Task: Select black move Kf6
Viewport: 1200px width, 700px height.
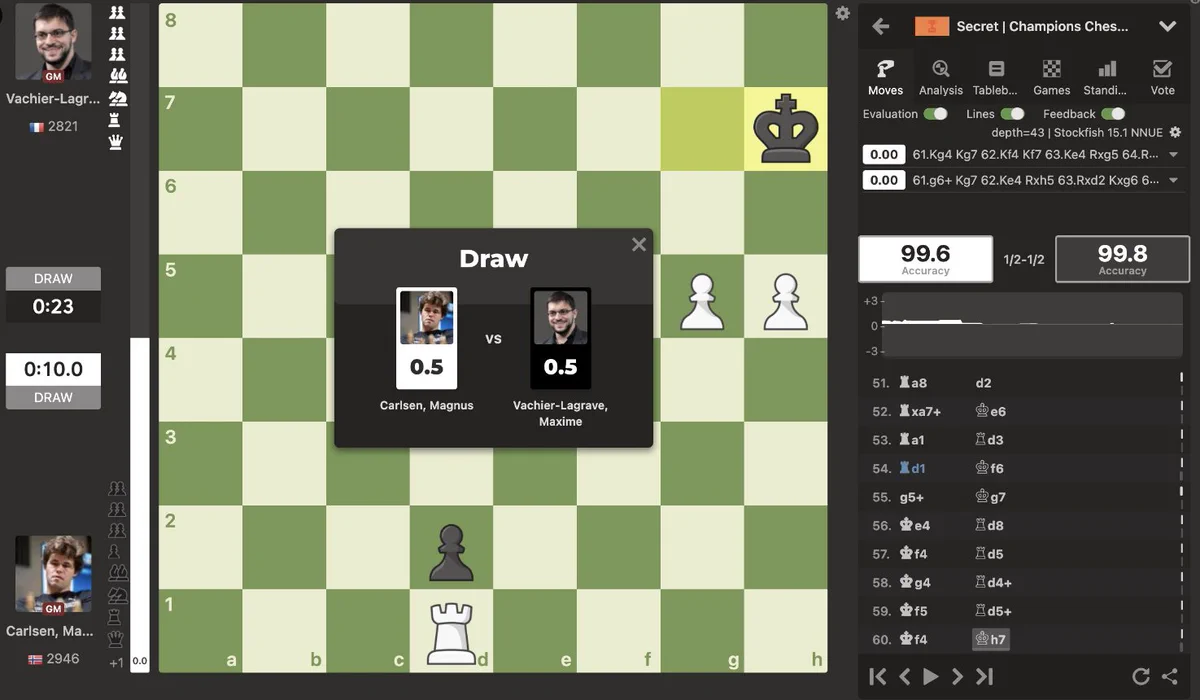Action: pyautogui.click(x=990, y=468)
